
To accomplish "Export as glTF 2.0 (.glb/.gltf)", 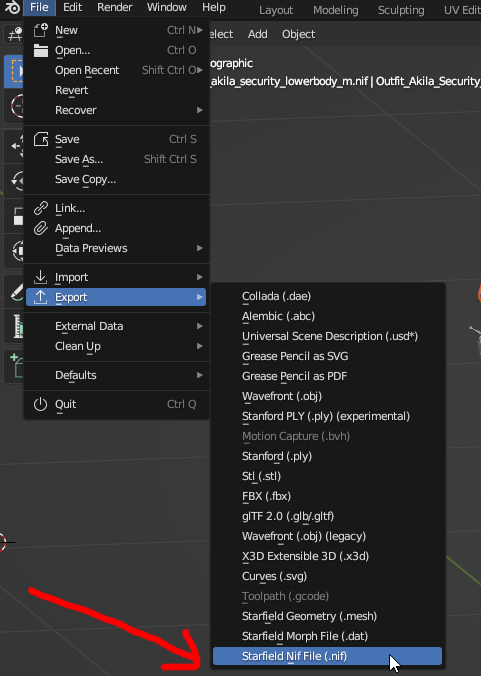I will [328, 516].
